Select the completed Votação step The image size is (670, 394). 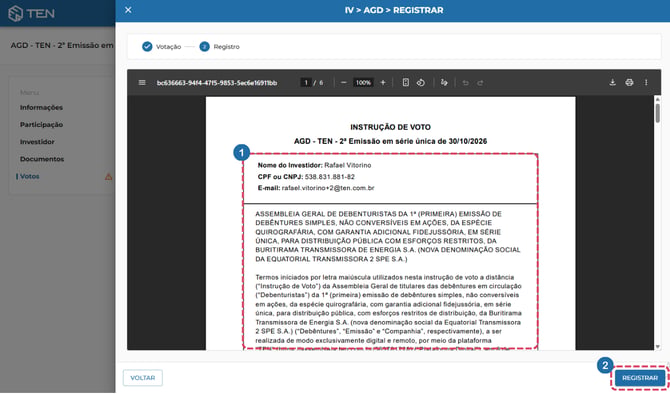(x=162, y=47)
